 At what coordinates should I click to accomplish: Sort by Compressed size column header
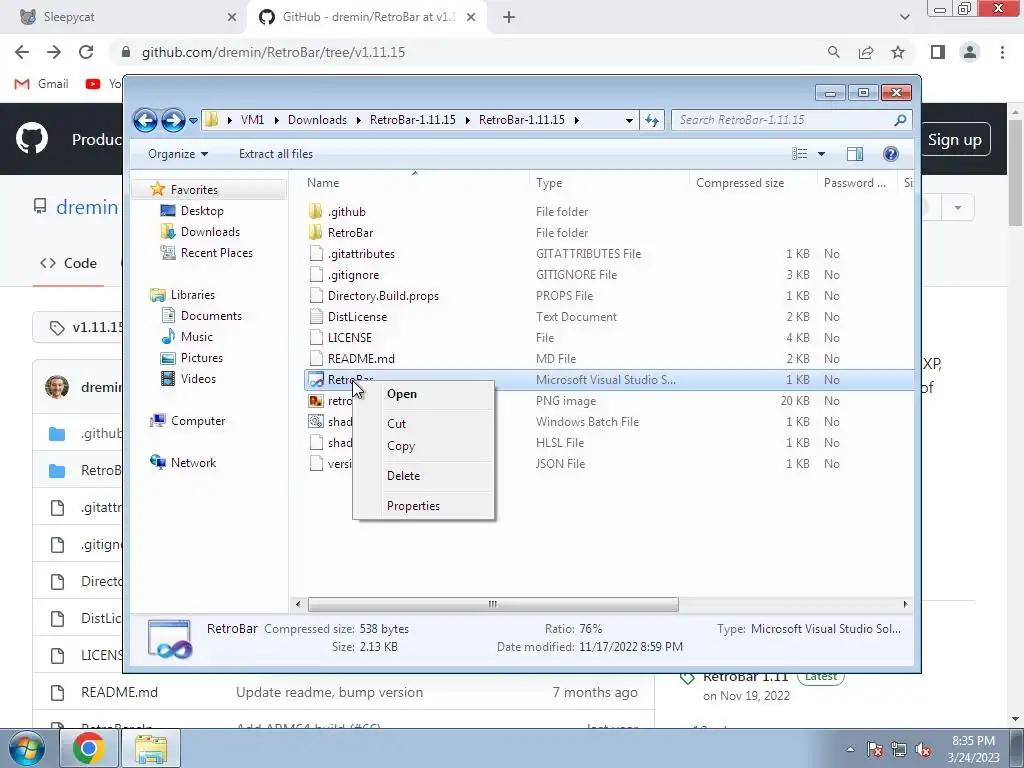(x=752, y=183)
